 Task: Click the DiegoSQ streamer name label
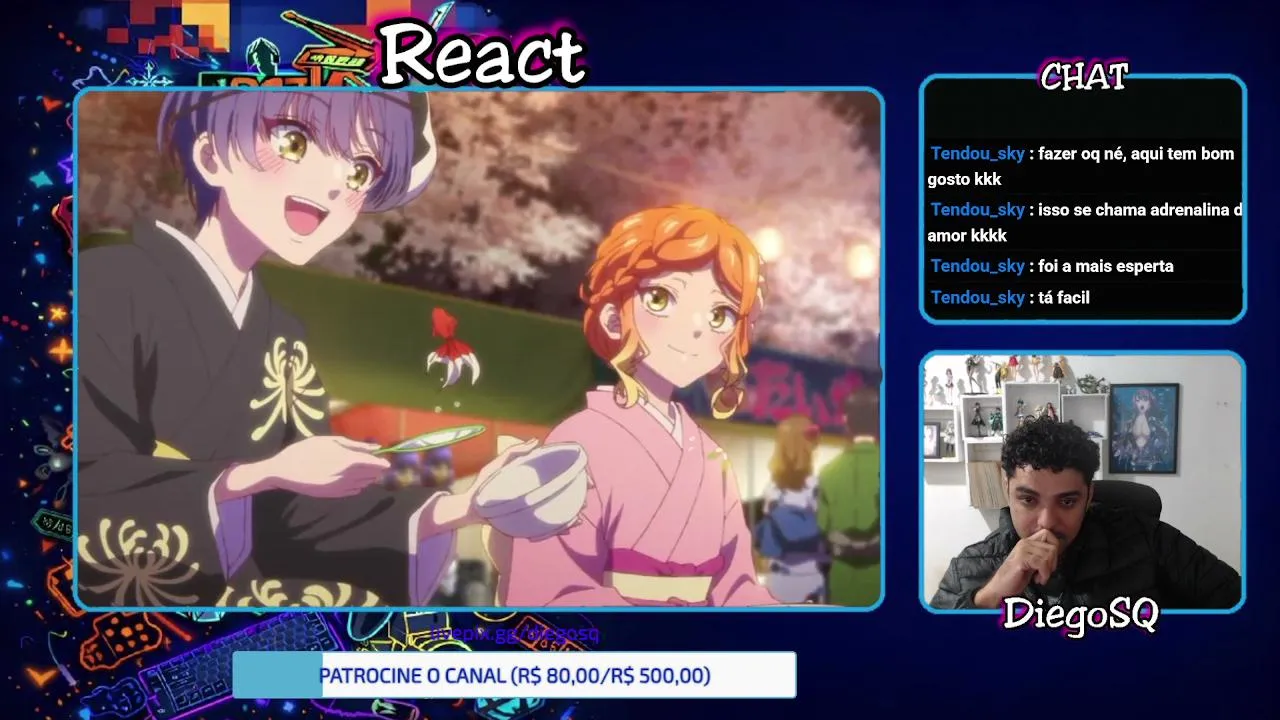[1080, 614]
